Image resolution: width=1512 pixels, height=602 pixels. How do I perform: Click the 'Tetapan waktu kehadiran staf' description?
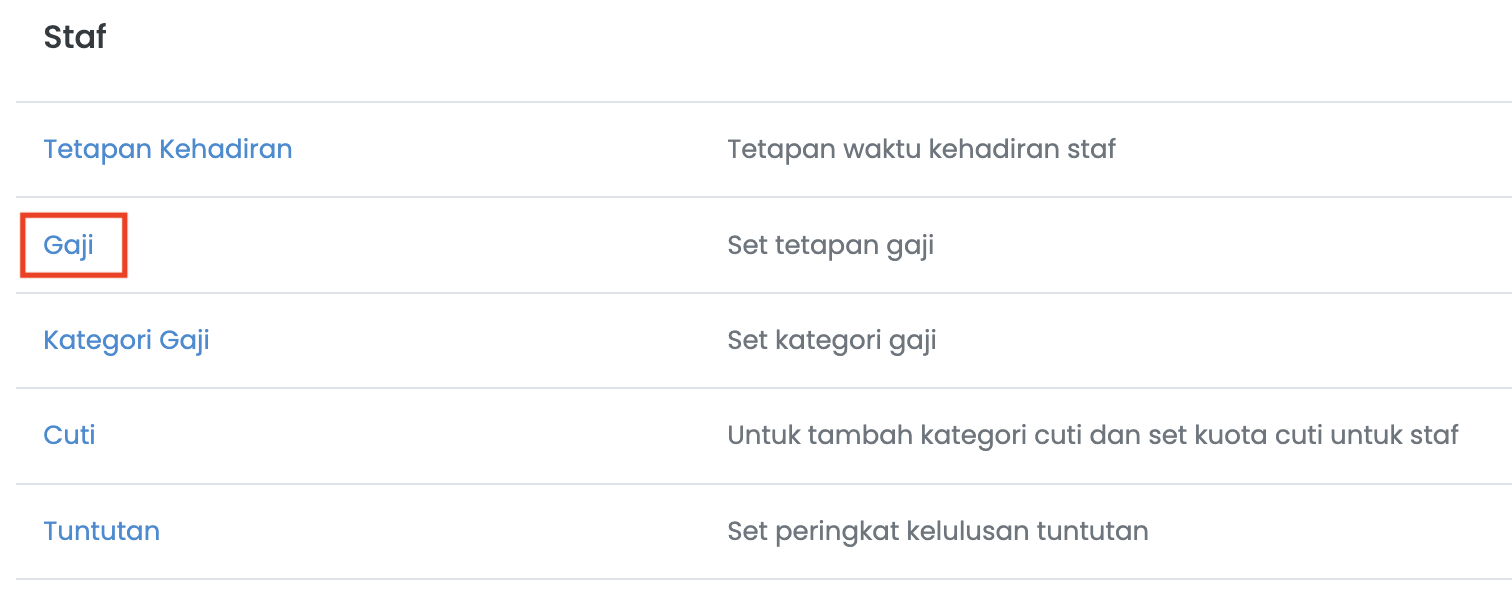[x=921, y=149]
